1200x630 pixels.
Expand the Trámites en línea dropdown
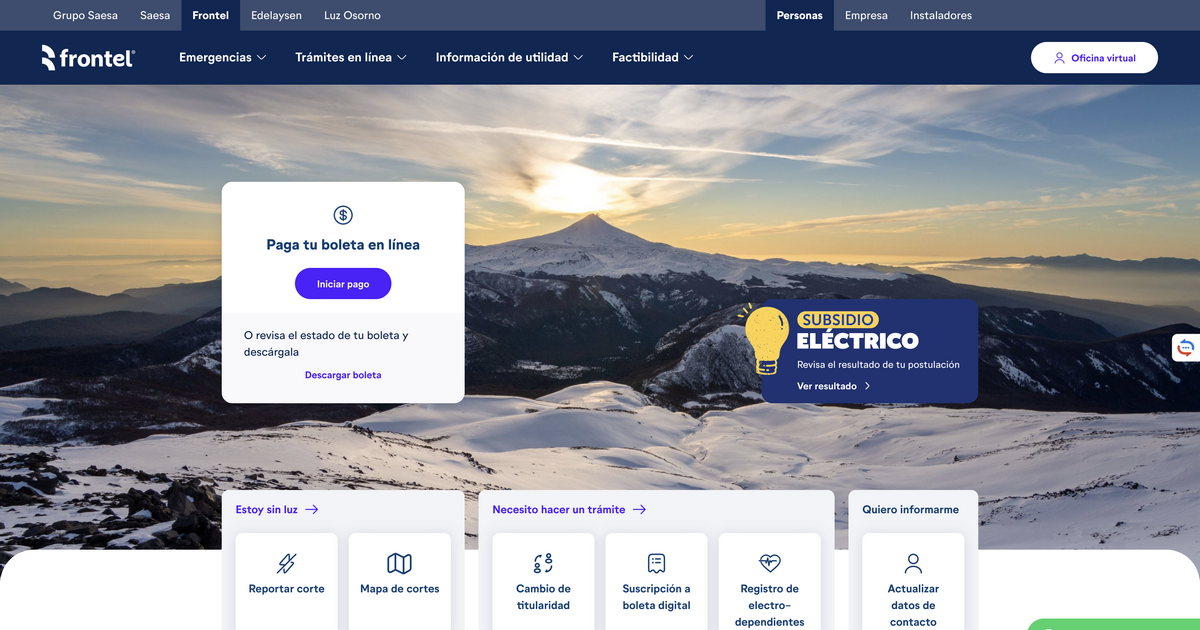(351, 58)
